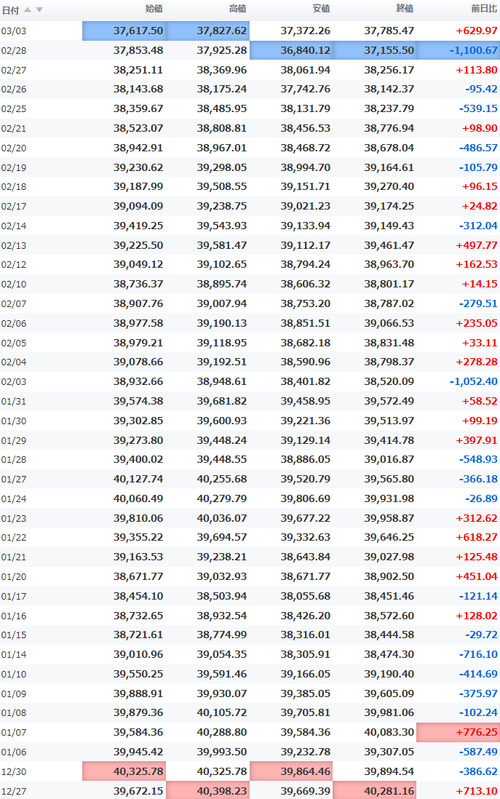Select the 01/27 open 40,127.74
Screen dimensions: 500x799
pyautogui.click(x=138, y=479)
